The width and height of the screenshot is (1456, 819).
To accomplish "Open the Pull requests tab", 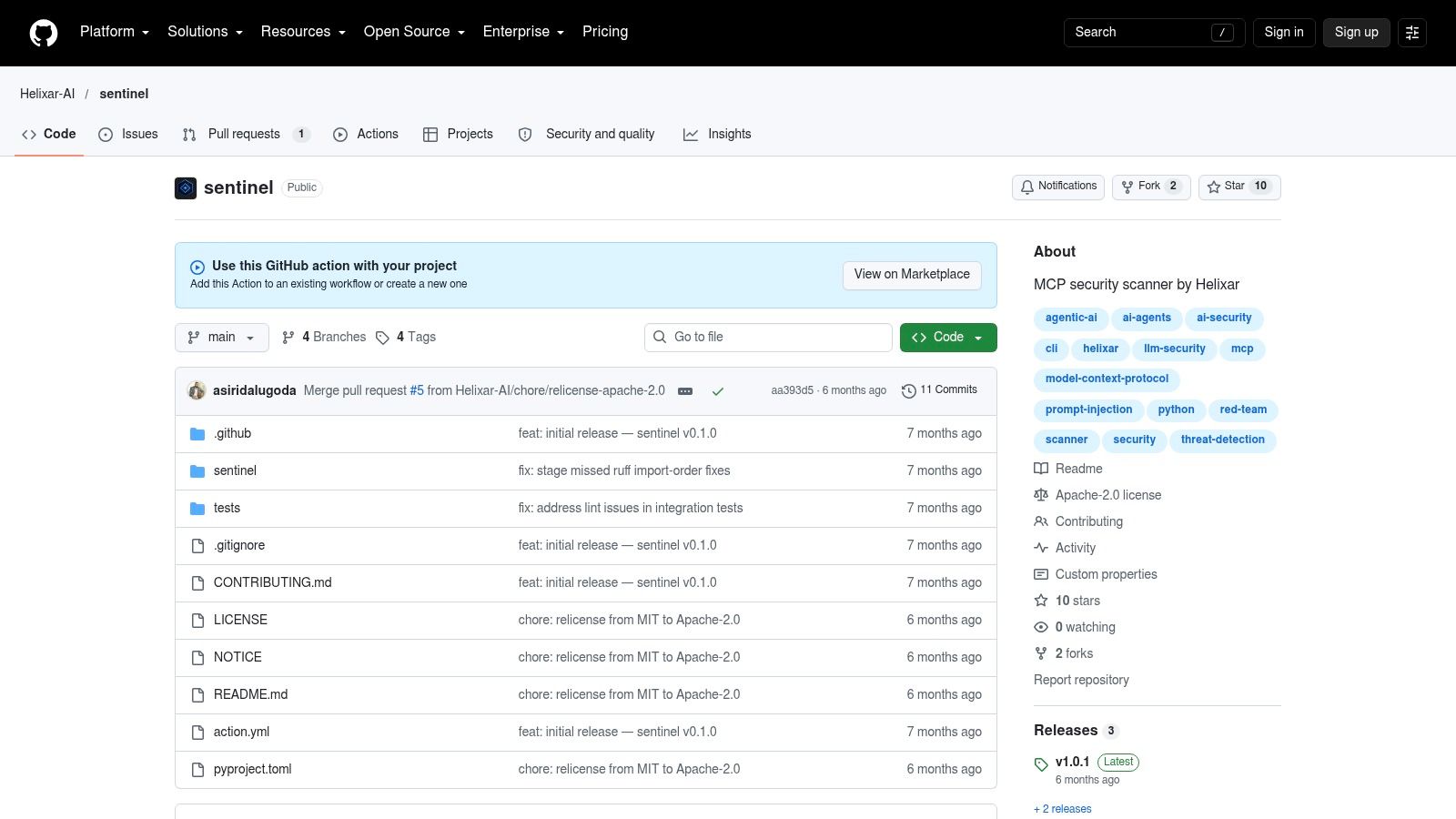I will point(246,135).
